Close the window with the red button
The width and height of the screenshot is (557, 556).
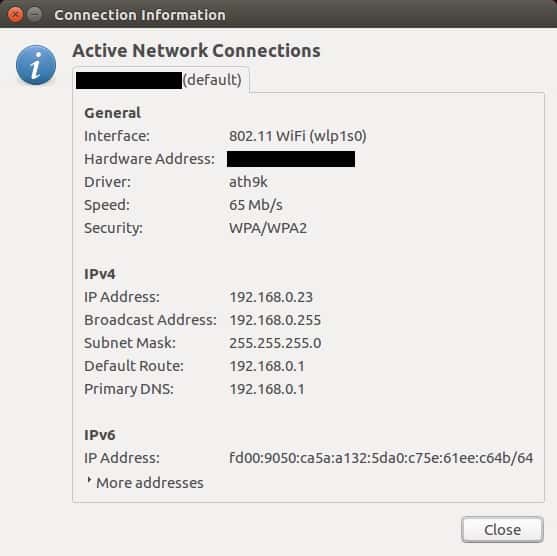(15, 14)
